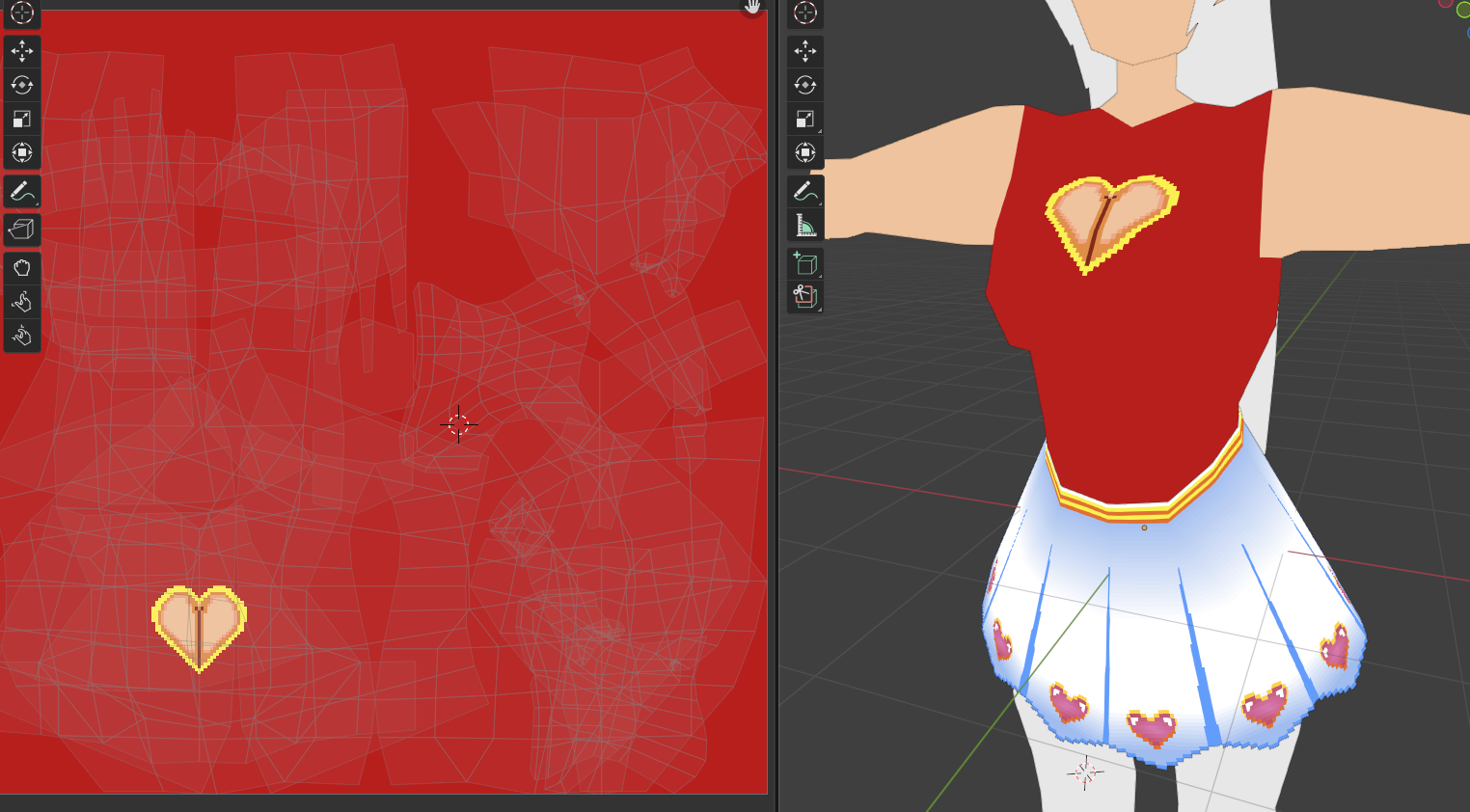Screen dimensions: 1470x812
Task: Select the Transform tool in UV editor
Action: point(21,152)
